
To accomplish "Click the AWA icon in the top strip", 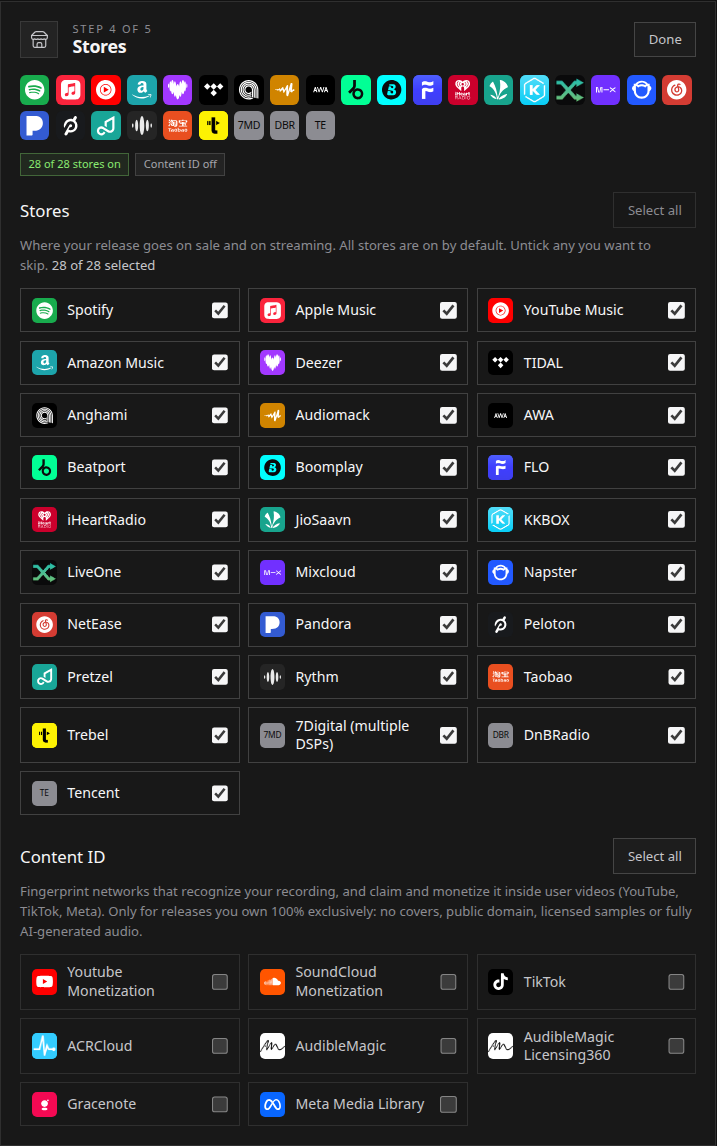I will pyautogui.click(x=320, y=90).
